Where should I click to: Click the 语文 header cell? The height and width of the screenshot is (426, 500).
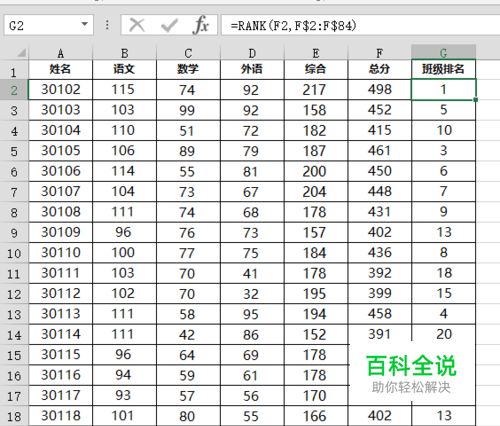coord(124,69)
